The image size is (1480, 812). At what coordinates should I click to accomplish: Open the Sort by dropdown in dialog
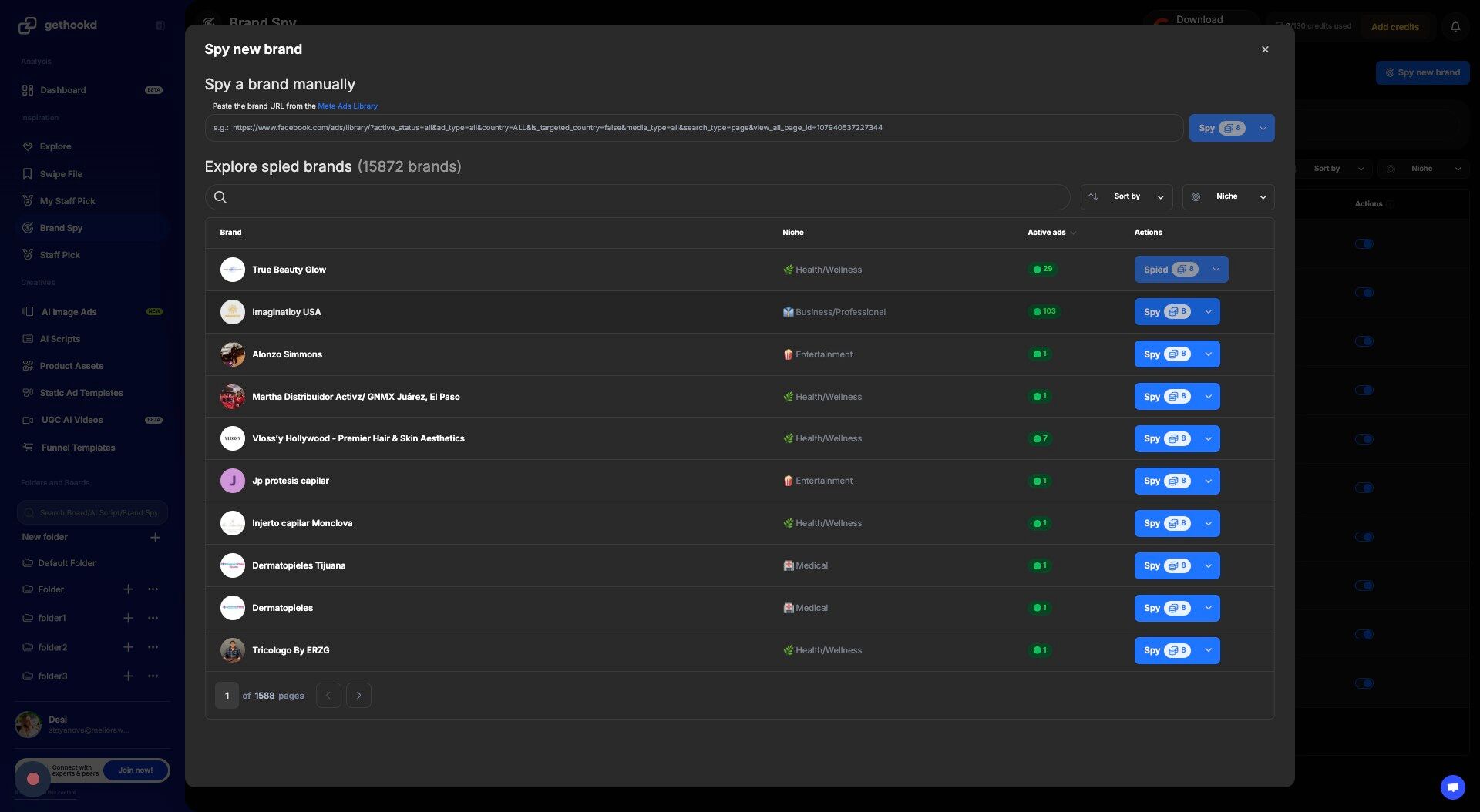pyautogui.click(x=1127, y=197)
